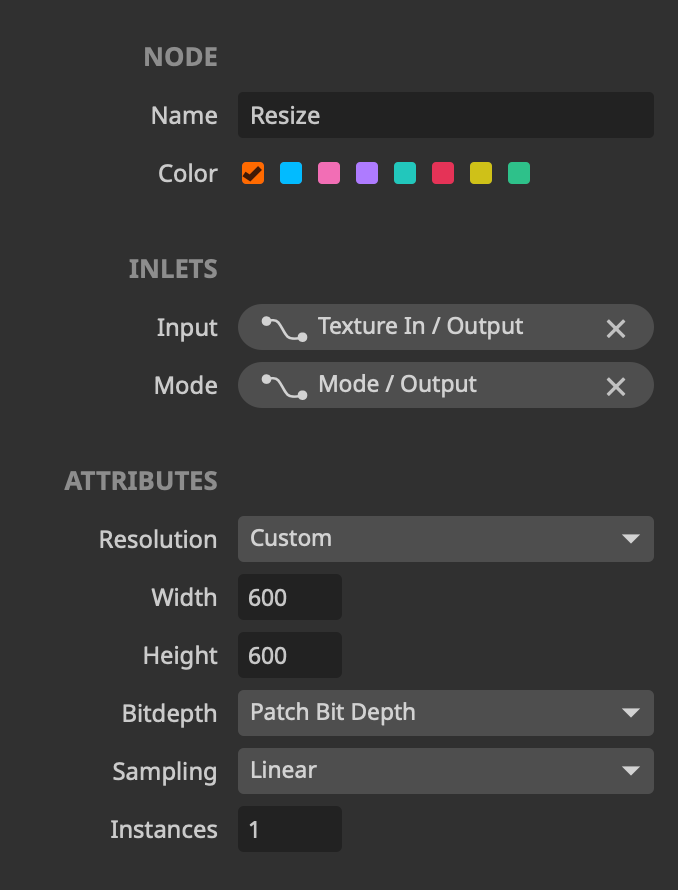Remove the Texture In / Output connection
Viewport: 678px width, 890px height.
pyautogui.click(x=616, y=328)
